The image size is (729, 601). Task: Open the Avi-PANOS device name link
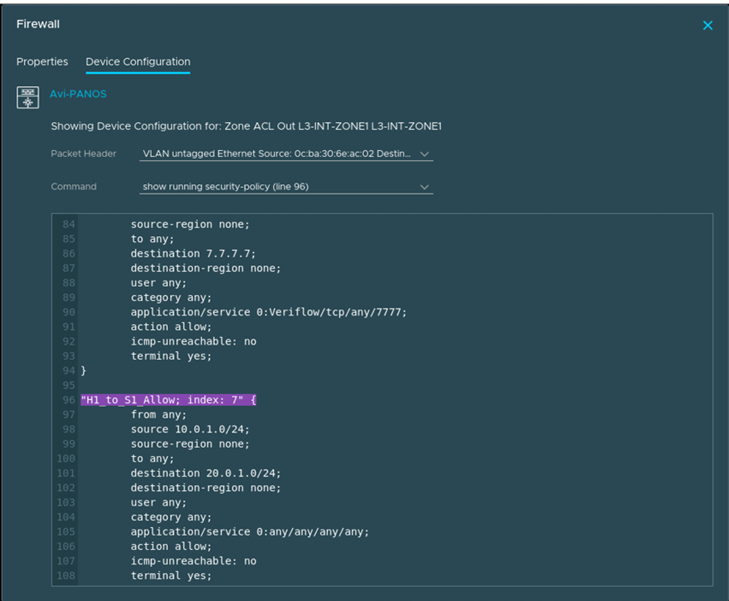click(78, 94)
